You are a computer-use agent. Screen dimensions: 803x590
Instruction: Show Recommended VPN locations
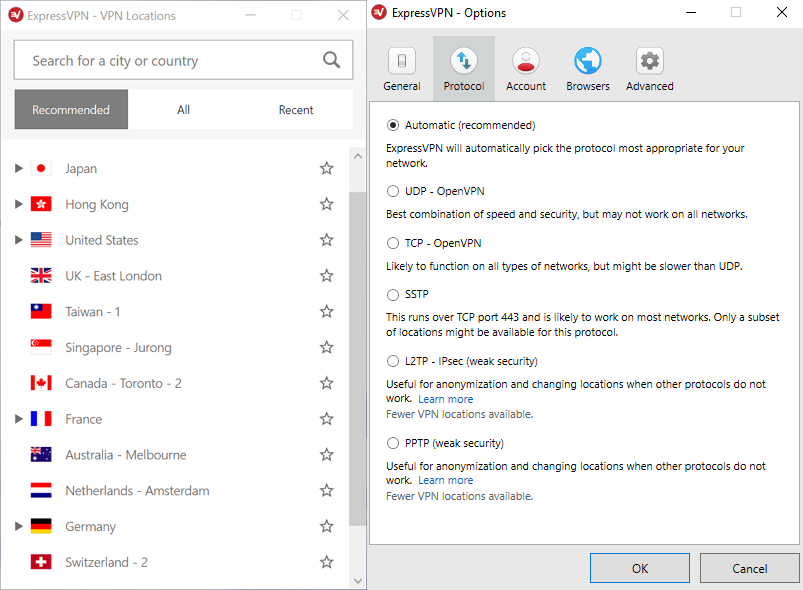[x=71, y=110]
